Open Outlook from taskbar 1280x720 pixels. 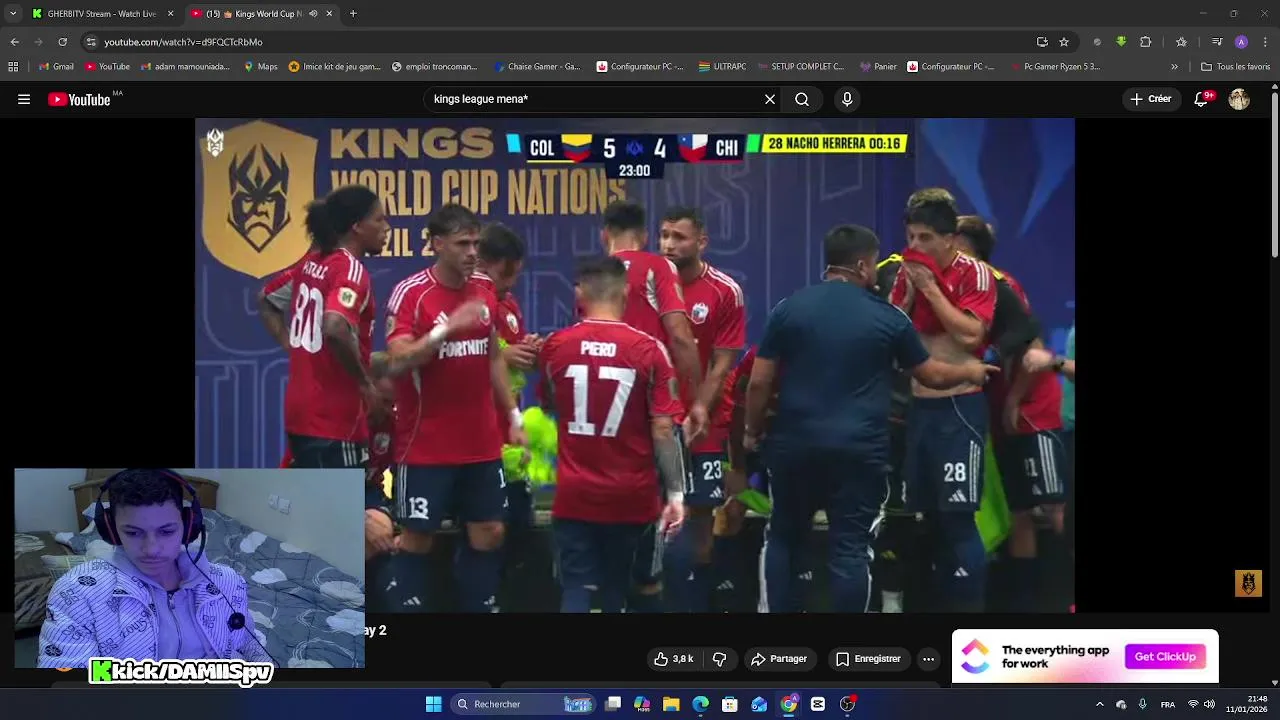click(759, 704)
